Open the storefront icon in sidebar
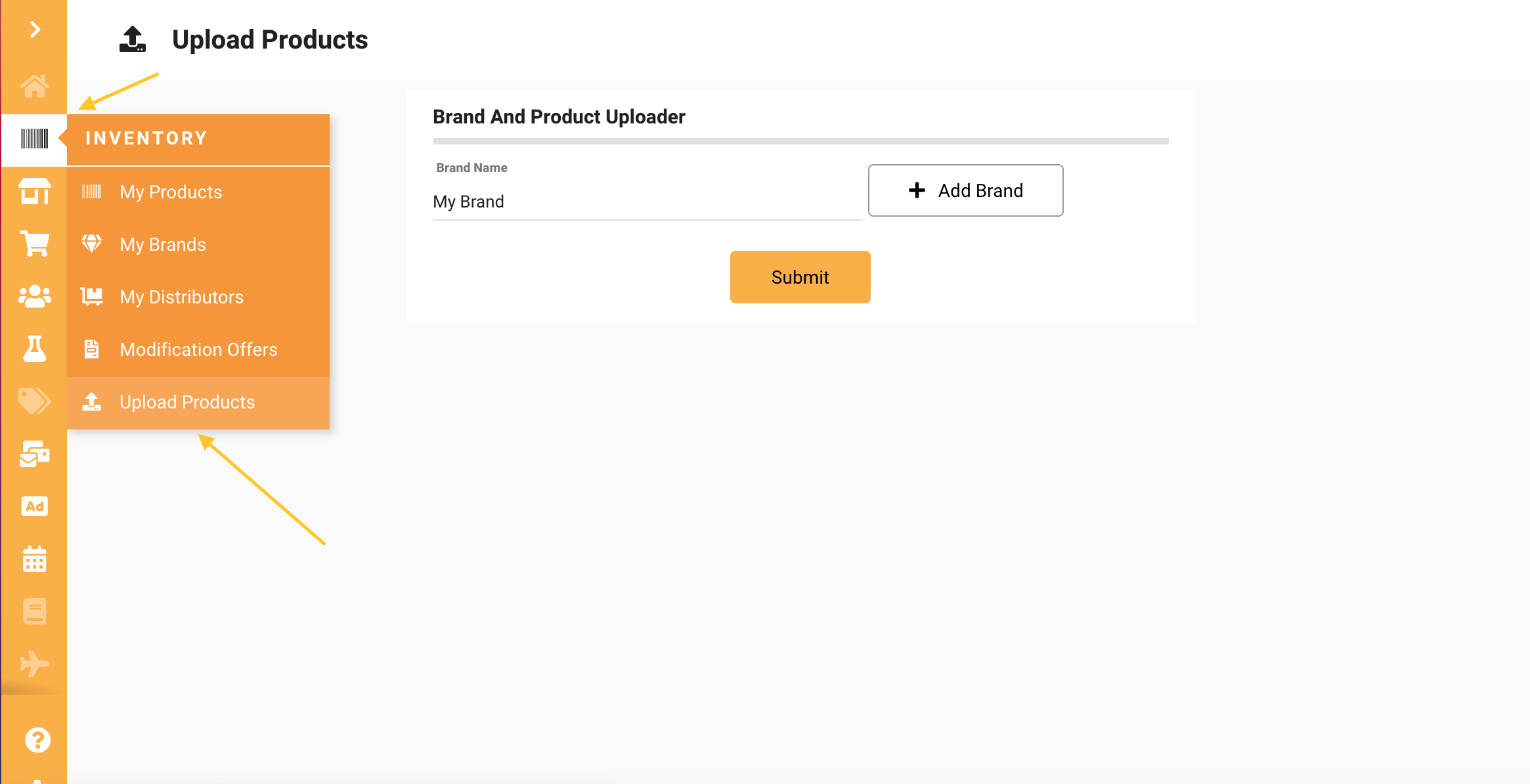 tap(35, 191)
